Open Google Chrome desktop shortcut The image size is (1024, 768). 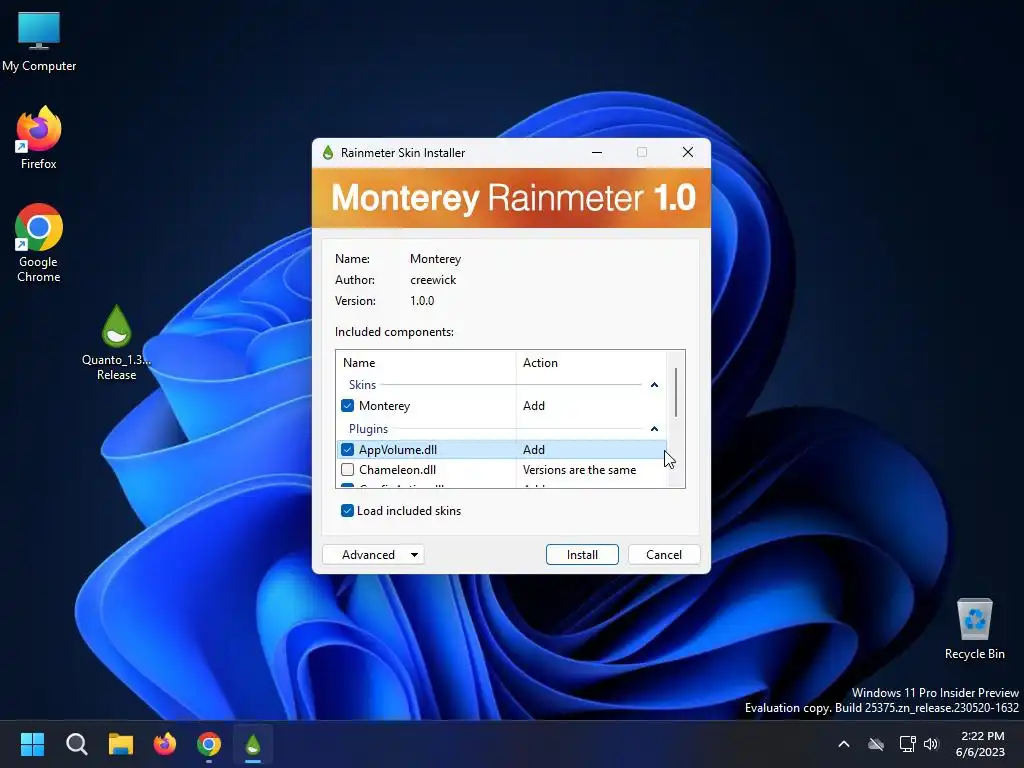39,243
